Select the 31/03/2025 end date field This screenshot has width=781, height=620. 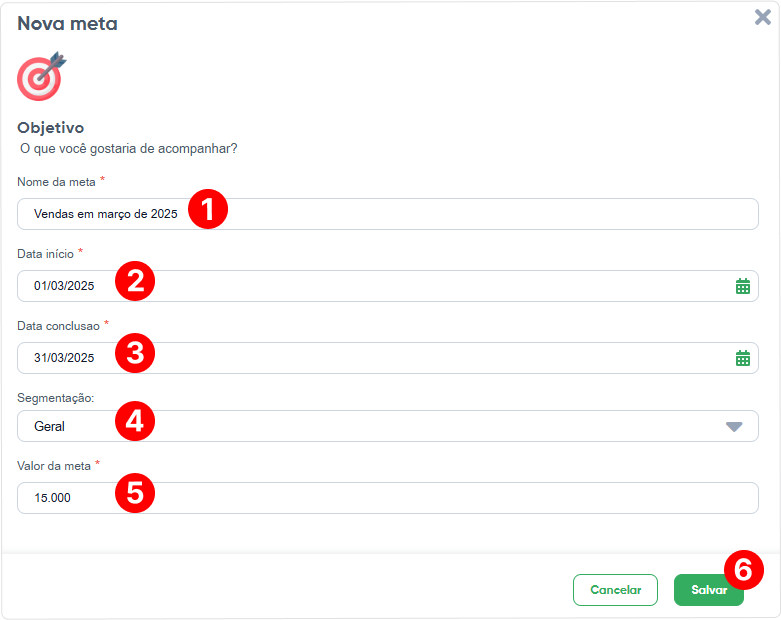pos(388,358)
